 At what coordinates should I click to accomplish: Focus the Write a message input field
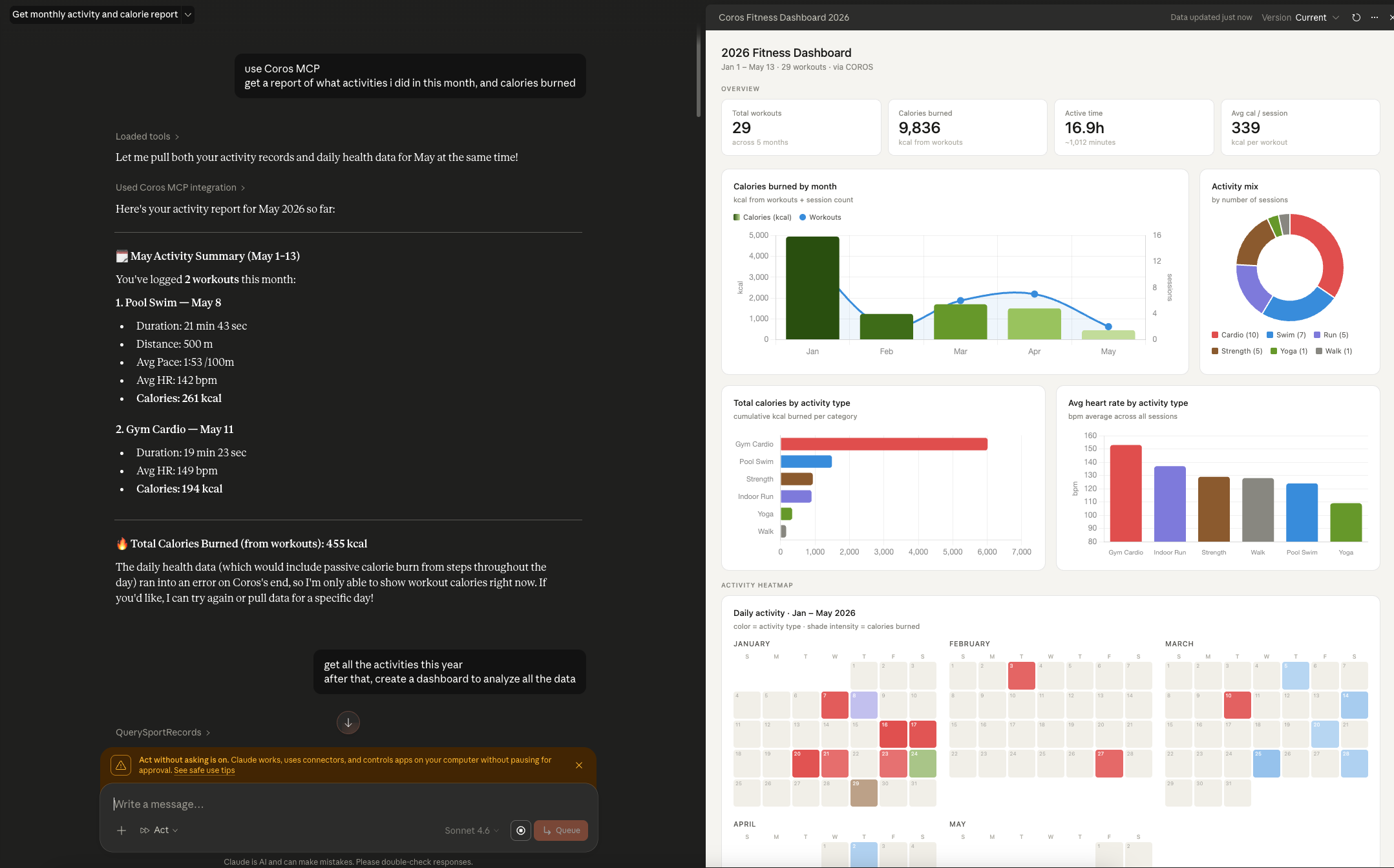coord(349,804)
